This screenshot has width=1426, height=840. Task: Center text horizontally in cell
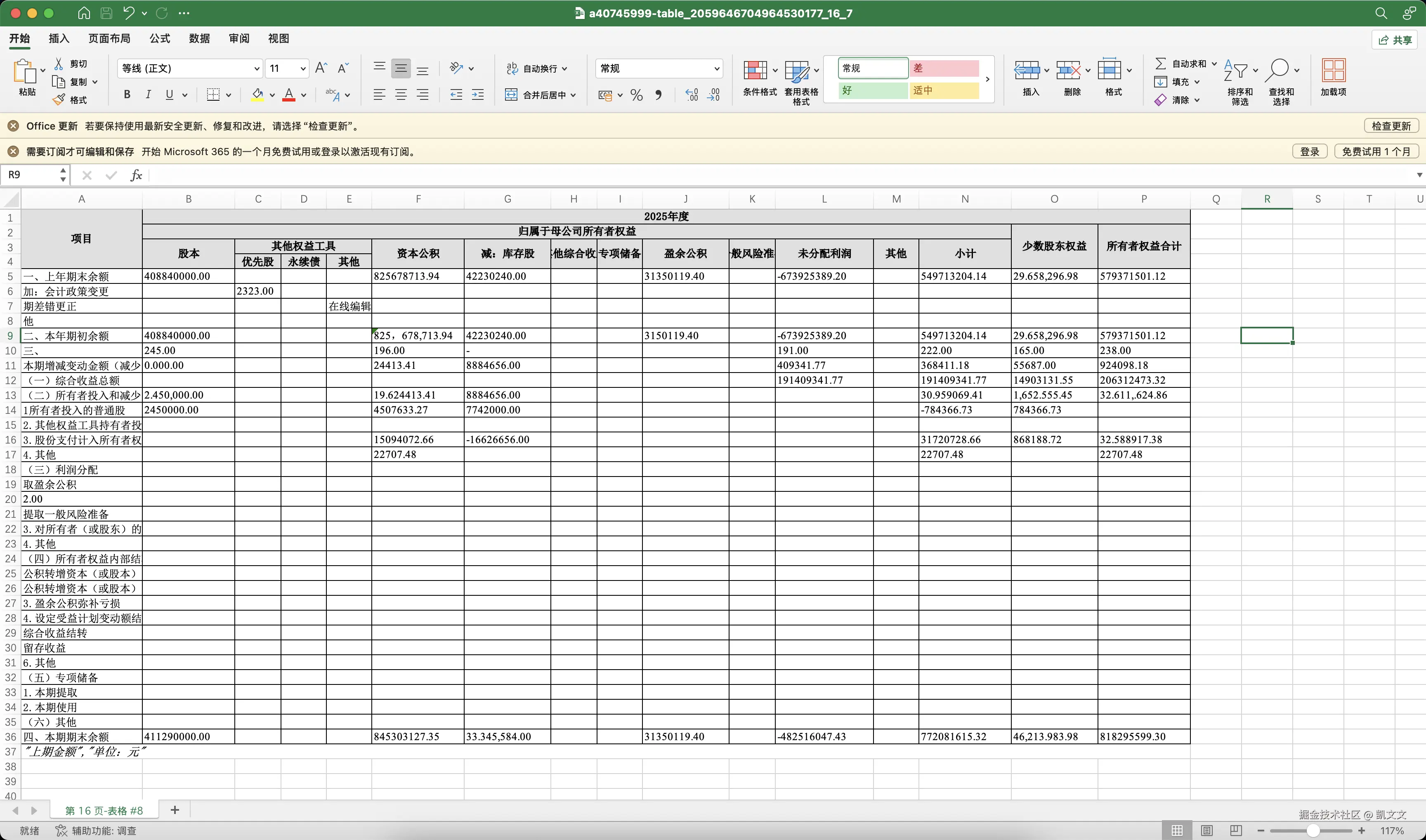[x=401, y=94]
